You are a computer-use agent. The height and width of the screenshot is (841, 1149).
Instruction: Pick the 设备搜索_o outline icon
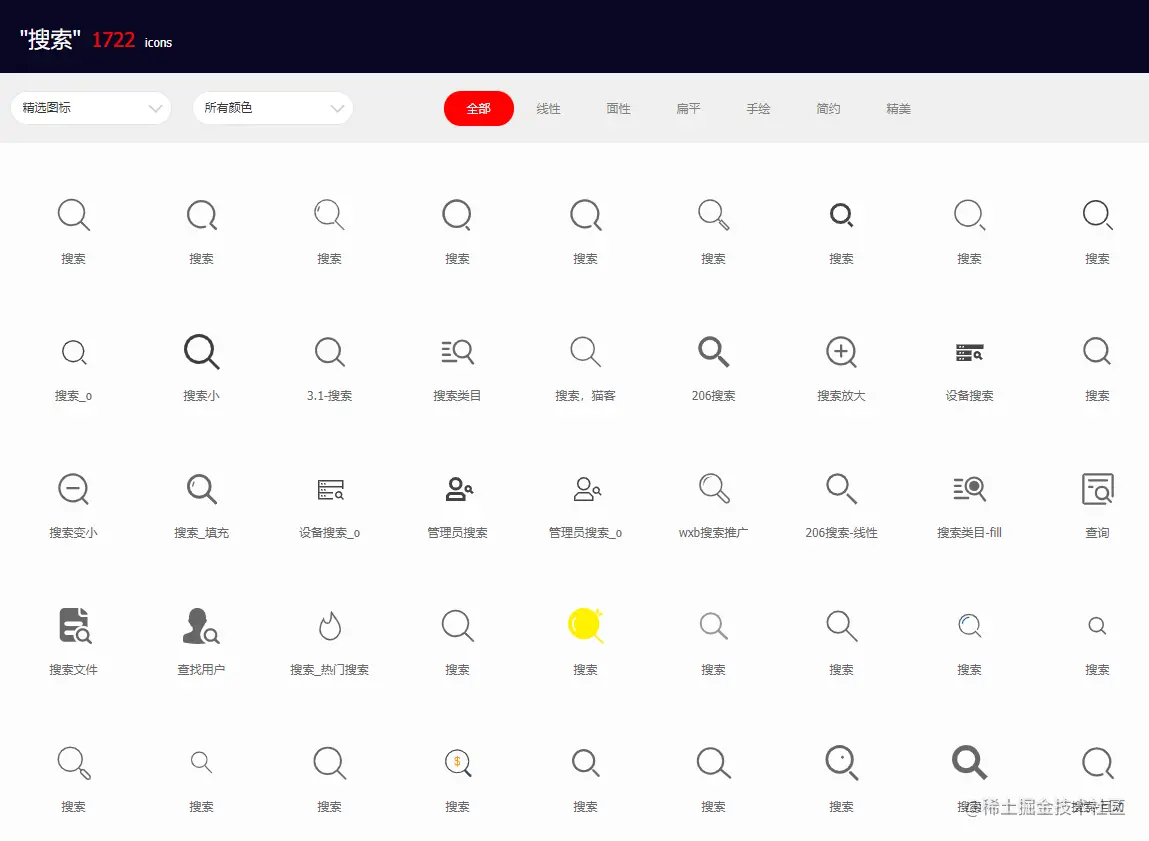(330, 489)
